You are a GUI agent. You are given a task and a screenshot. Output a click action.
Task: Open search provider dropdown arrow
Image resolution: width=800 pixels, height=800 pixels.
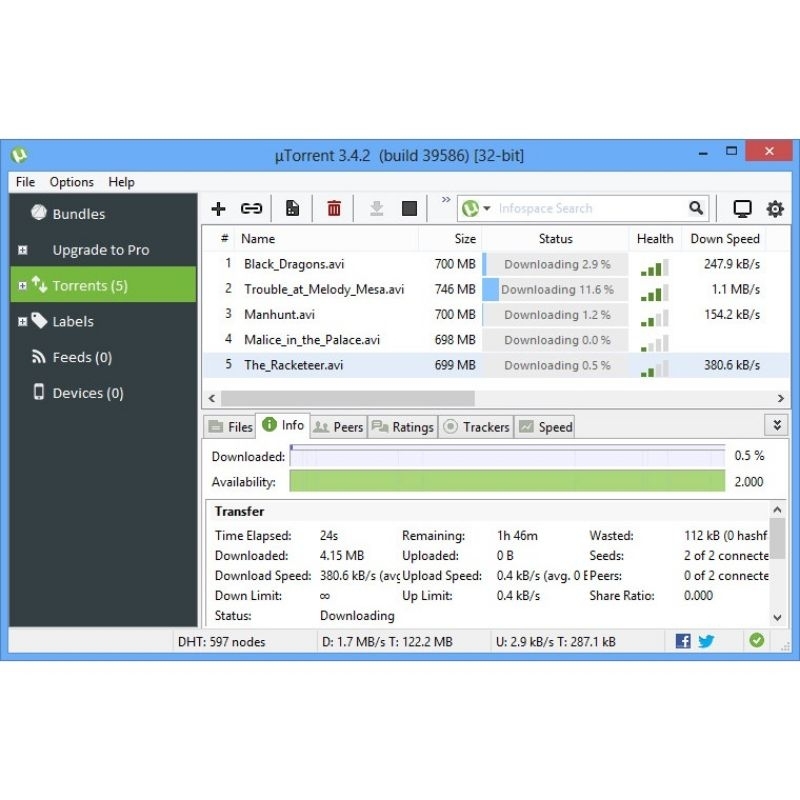(x=487, y=208)
